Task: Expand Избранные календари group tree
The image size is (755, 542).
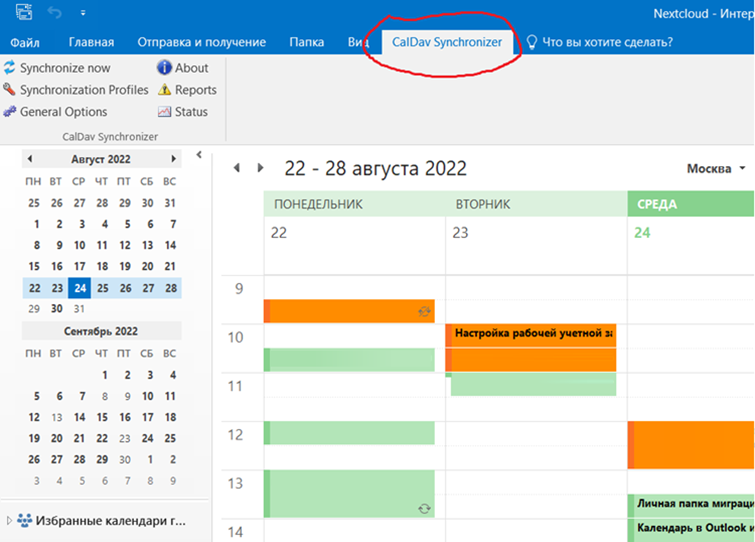Action: (9, 520)
